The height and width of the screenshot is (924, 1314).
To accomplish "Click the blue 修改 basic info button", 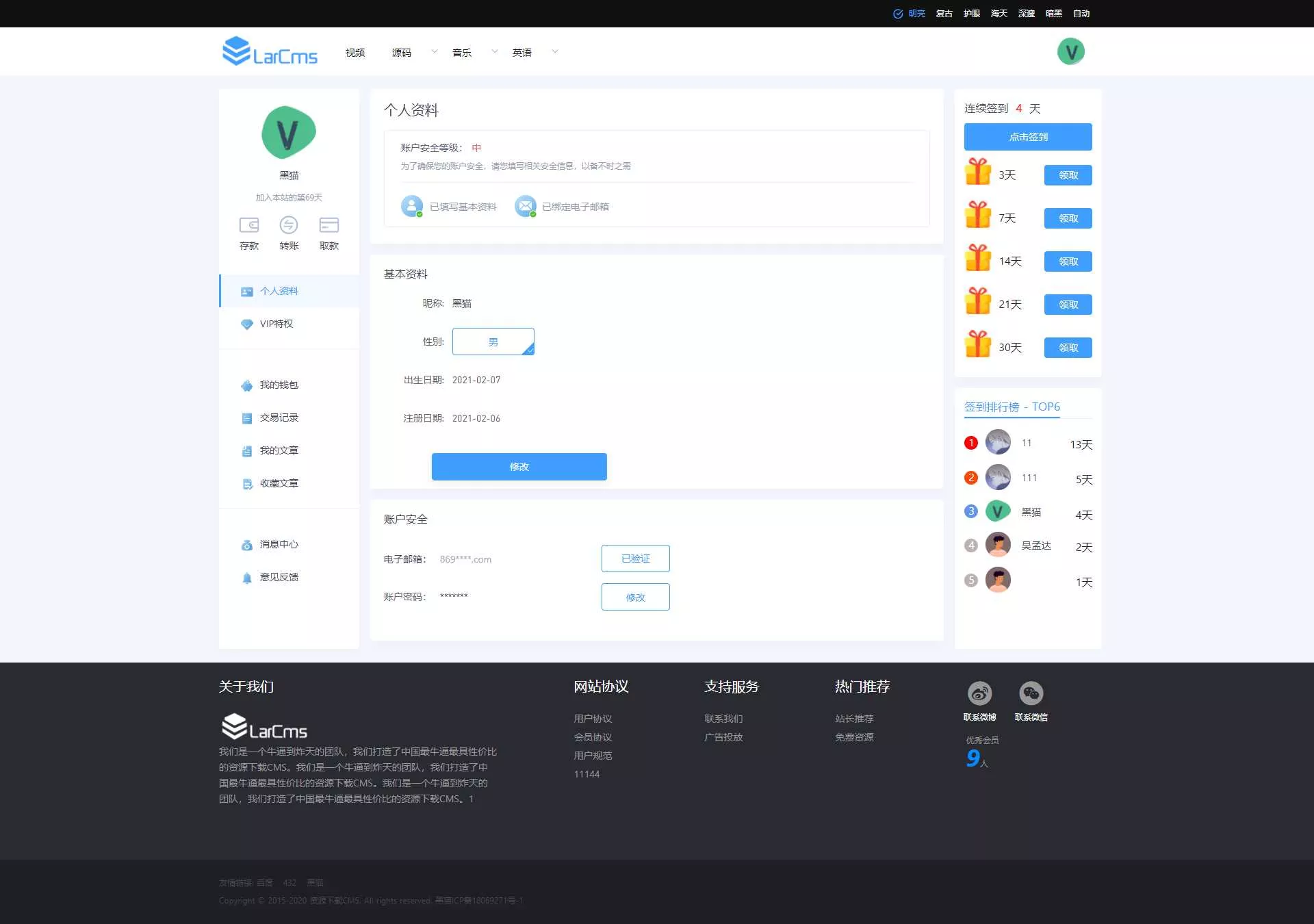I will coord(519,467).
